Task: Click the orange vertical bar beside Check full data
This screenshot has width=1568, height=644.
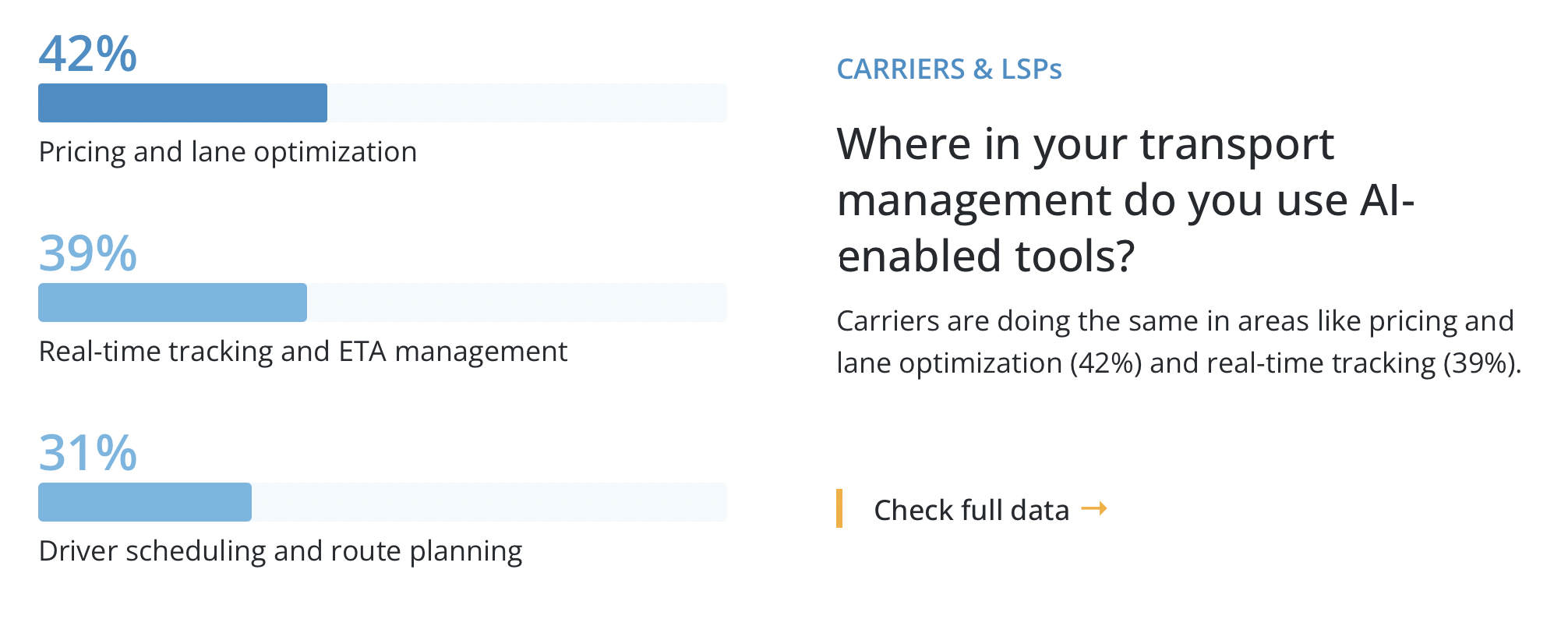Action: click(839, 508)
